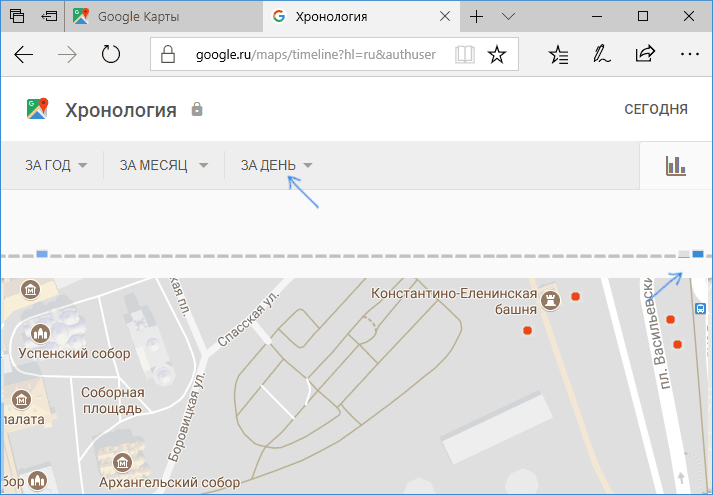Image resolution: width=713 pixels, height=495 pixels.
Task: Open a new browser tab
Action: click(477, 16)
